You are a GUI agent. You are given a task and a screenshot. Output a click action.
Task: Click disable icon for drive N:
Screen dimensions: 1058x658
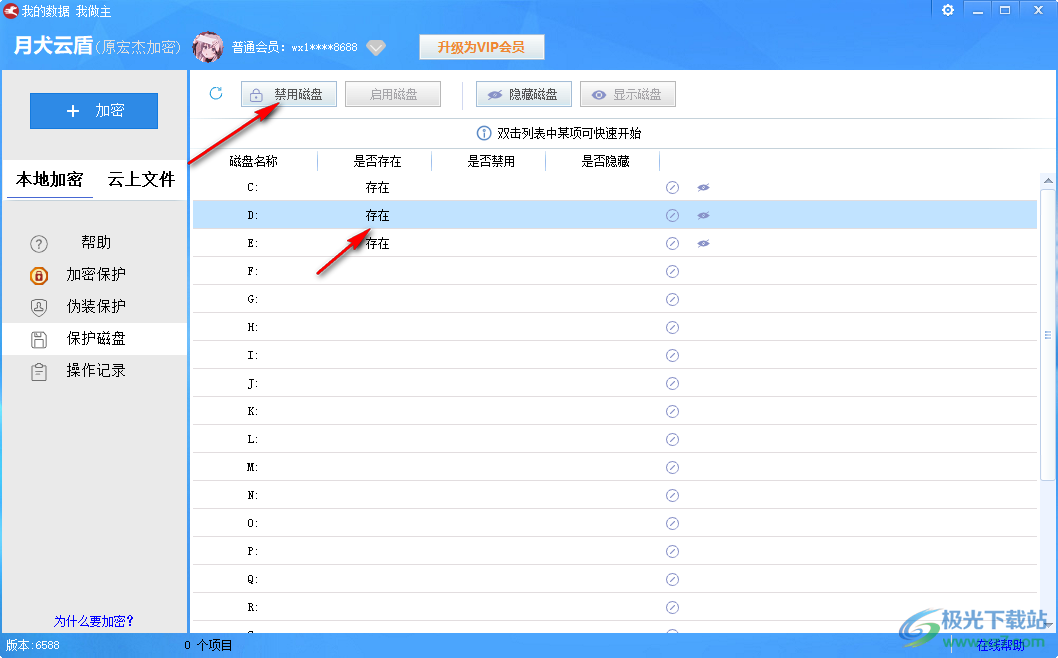[x=672, y=495]
